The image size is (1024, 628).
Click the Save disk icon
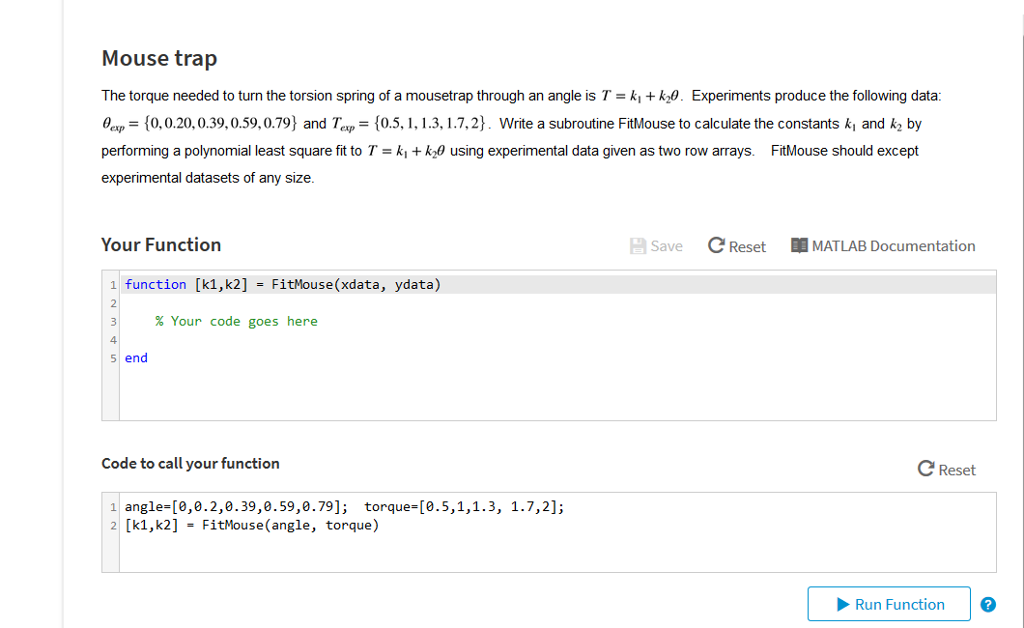point(638,246)
